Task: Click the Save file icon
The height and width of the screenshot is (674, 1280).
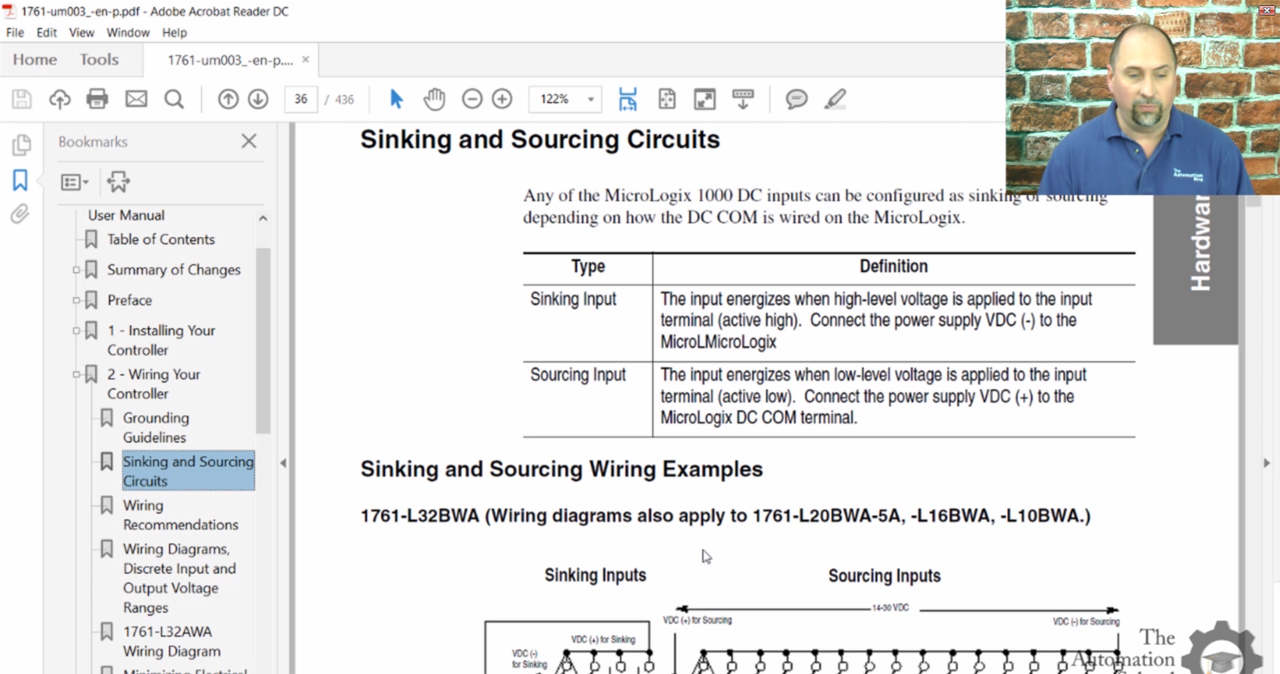Action: (22, 99)
